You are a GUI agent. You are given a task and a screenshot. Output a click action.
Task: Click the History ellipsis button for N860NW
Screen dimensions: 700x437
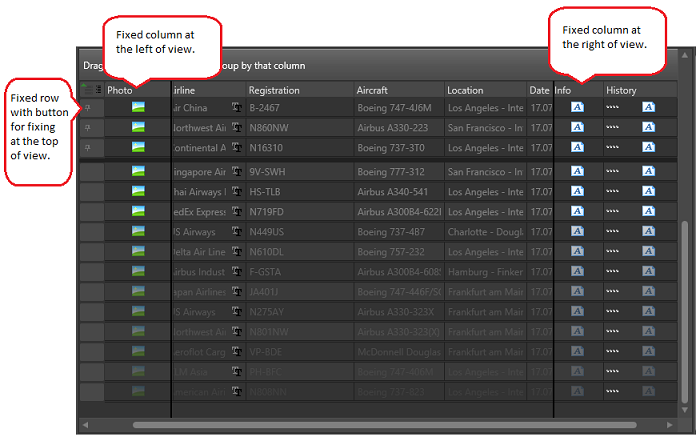[x=612, y=127]
